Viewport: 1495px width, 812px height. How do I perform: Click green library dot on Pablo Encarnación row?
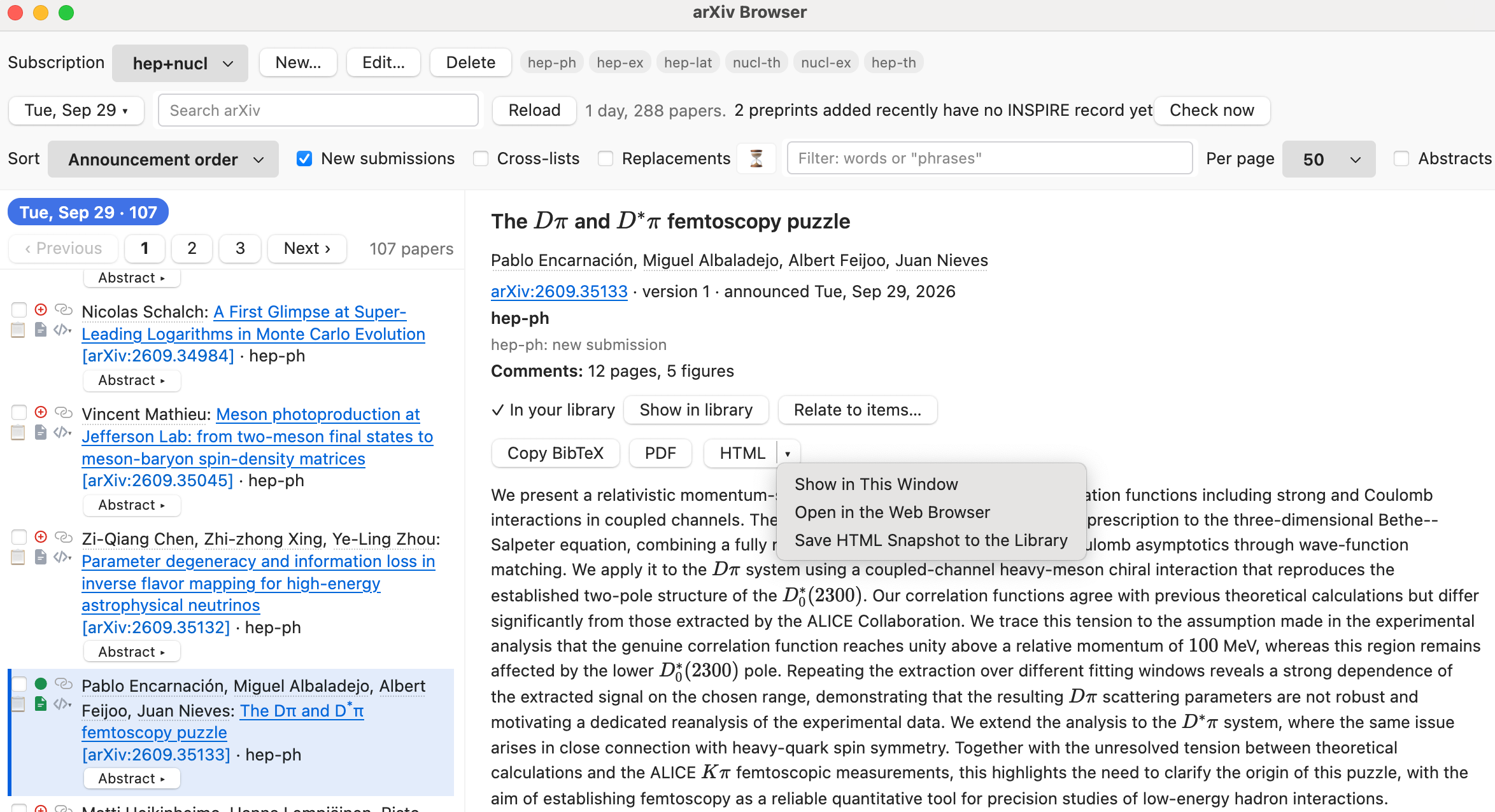coord(41,684)
